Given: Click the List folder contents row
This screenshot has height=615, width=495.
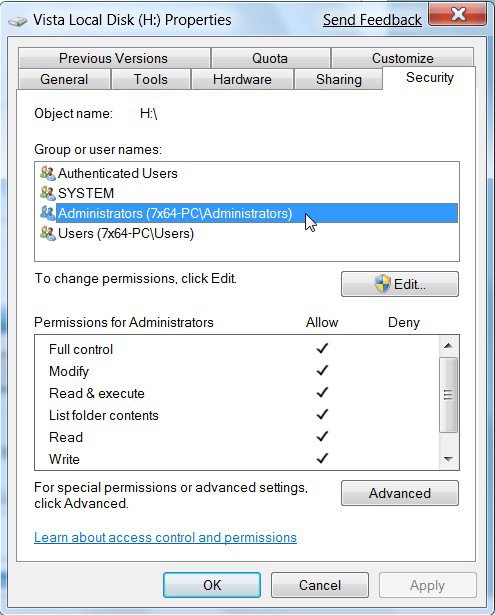Looking at the screenshot, I should [x=237, y=415].
